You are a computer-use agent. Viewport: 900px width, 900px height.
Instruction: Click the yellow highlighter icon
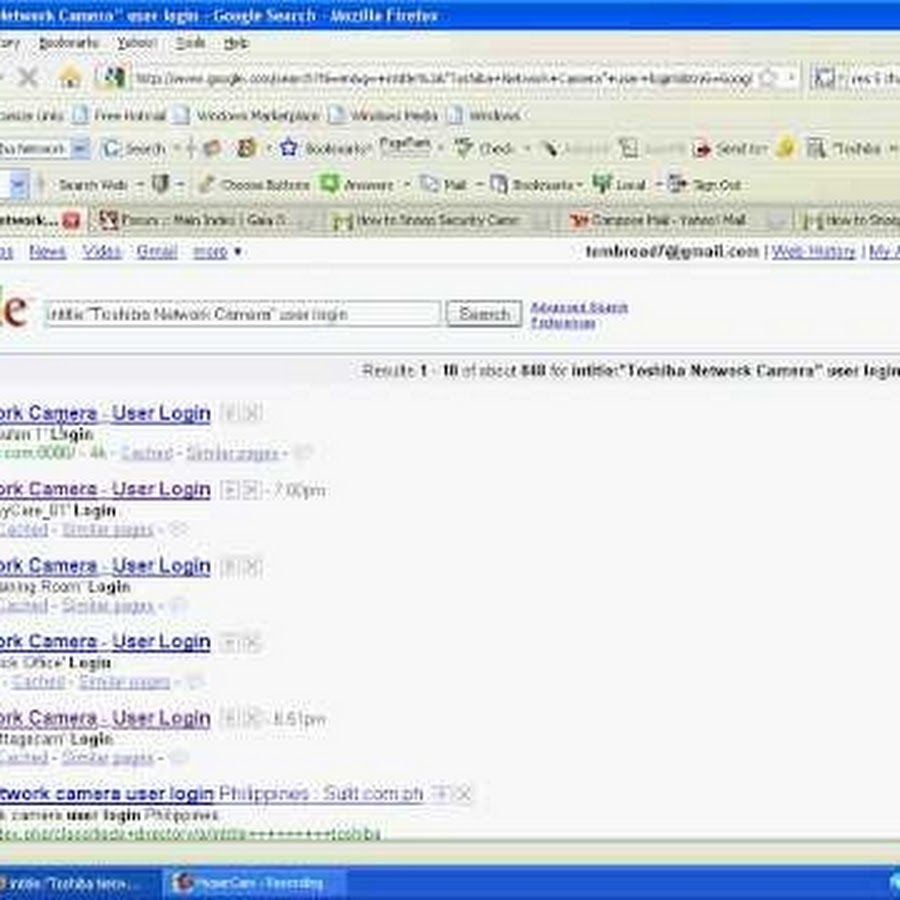[x=785, y=149]
